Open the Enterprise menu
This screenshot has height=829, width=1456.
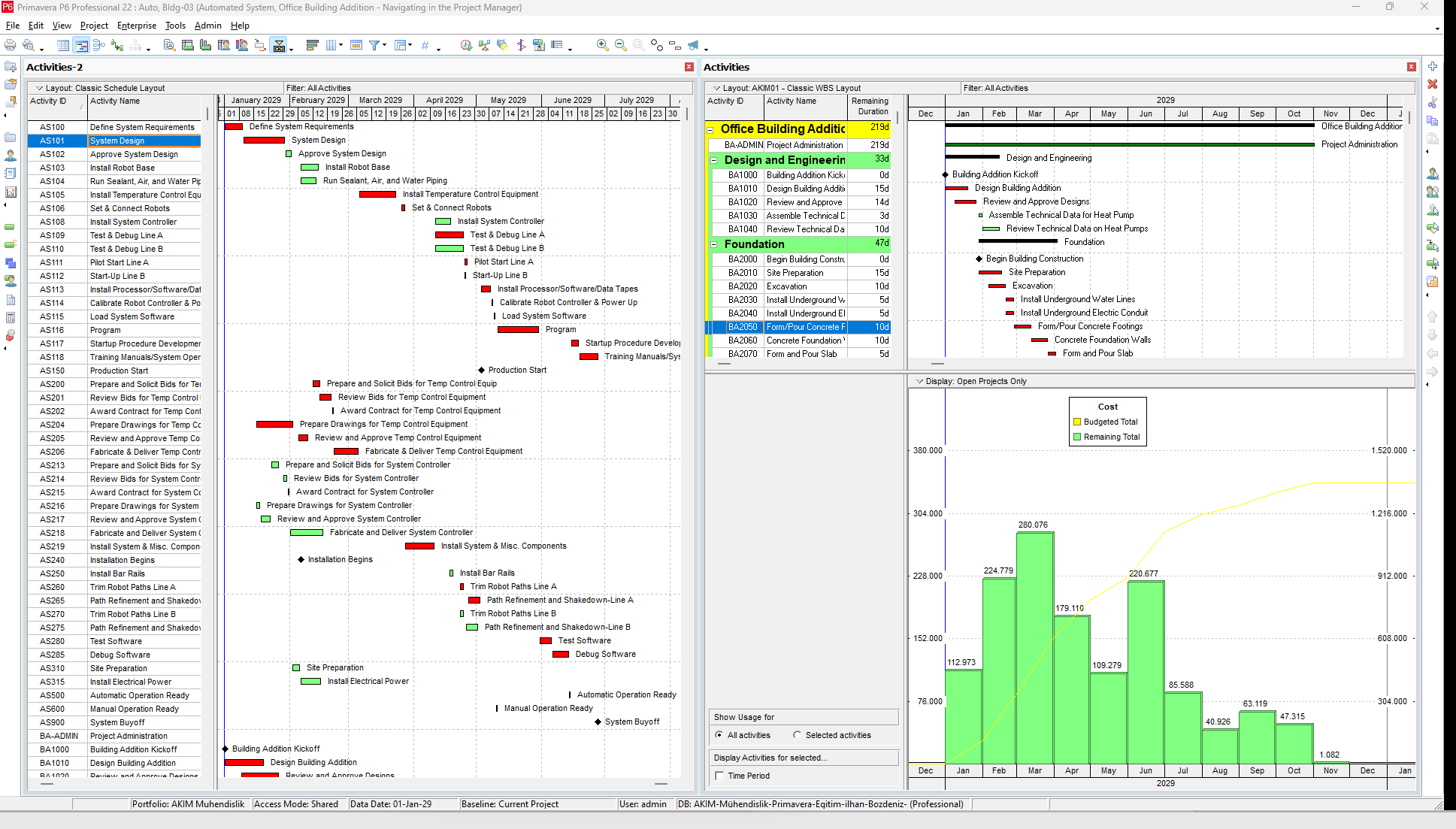click(136, 26)
